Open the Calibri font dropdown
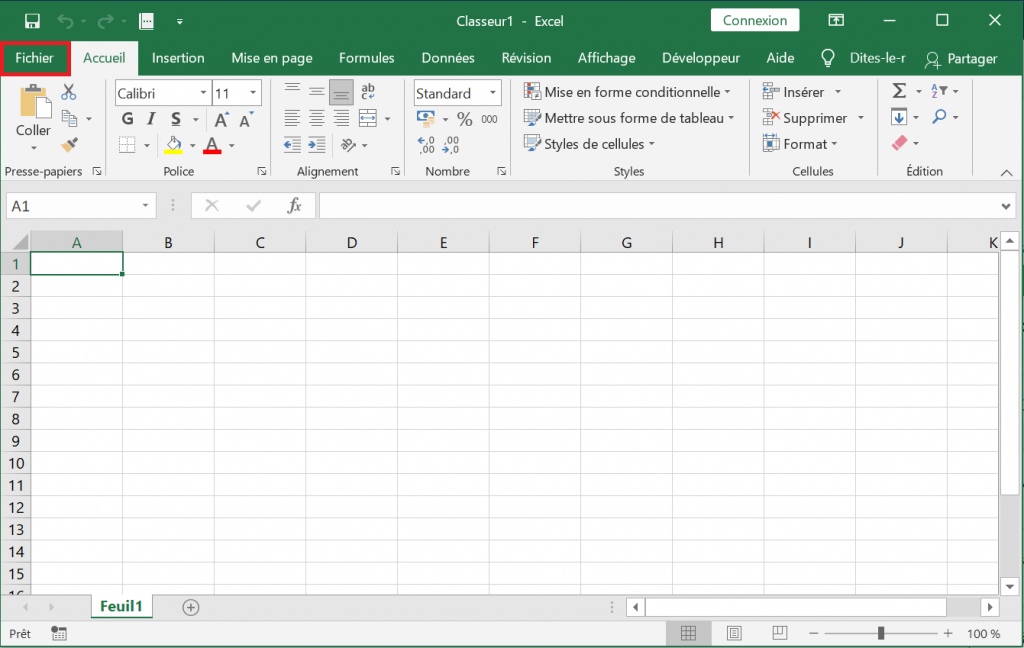The width and height of the screenshot is (1024, 648). (205, 92)
